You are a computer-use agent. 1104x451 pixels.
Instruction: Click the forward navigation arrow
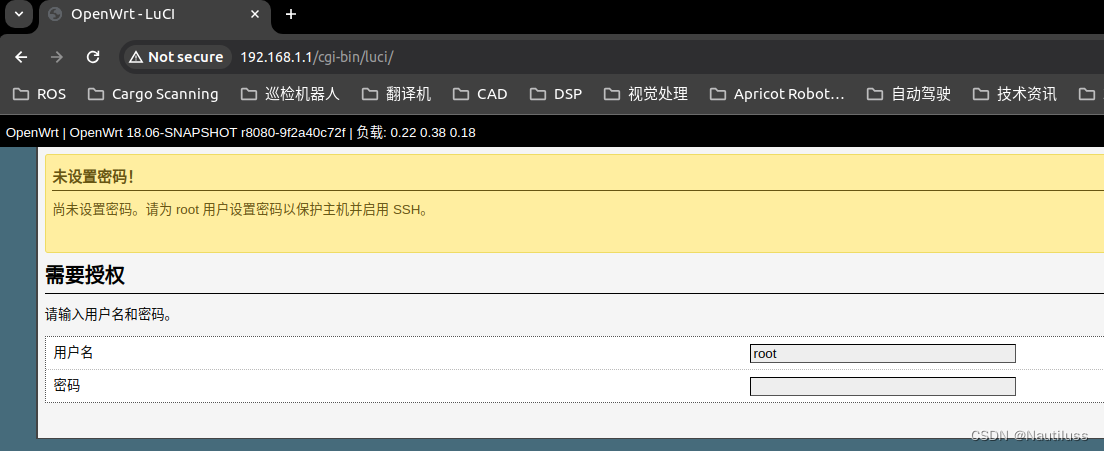pyautogui.click(x=57, y=57)
